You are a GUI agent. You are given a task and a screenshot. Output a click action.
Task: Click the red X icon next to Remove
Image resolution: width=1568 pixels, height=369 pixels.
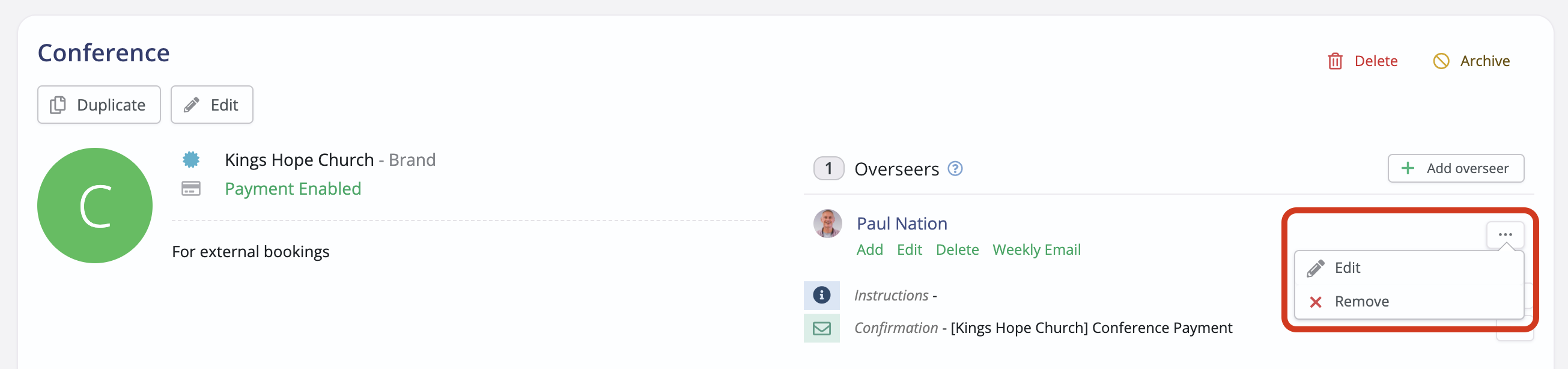point(1316,302)
